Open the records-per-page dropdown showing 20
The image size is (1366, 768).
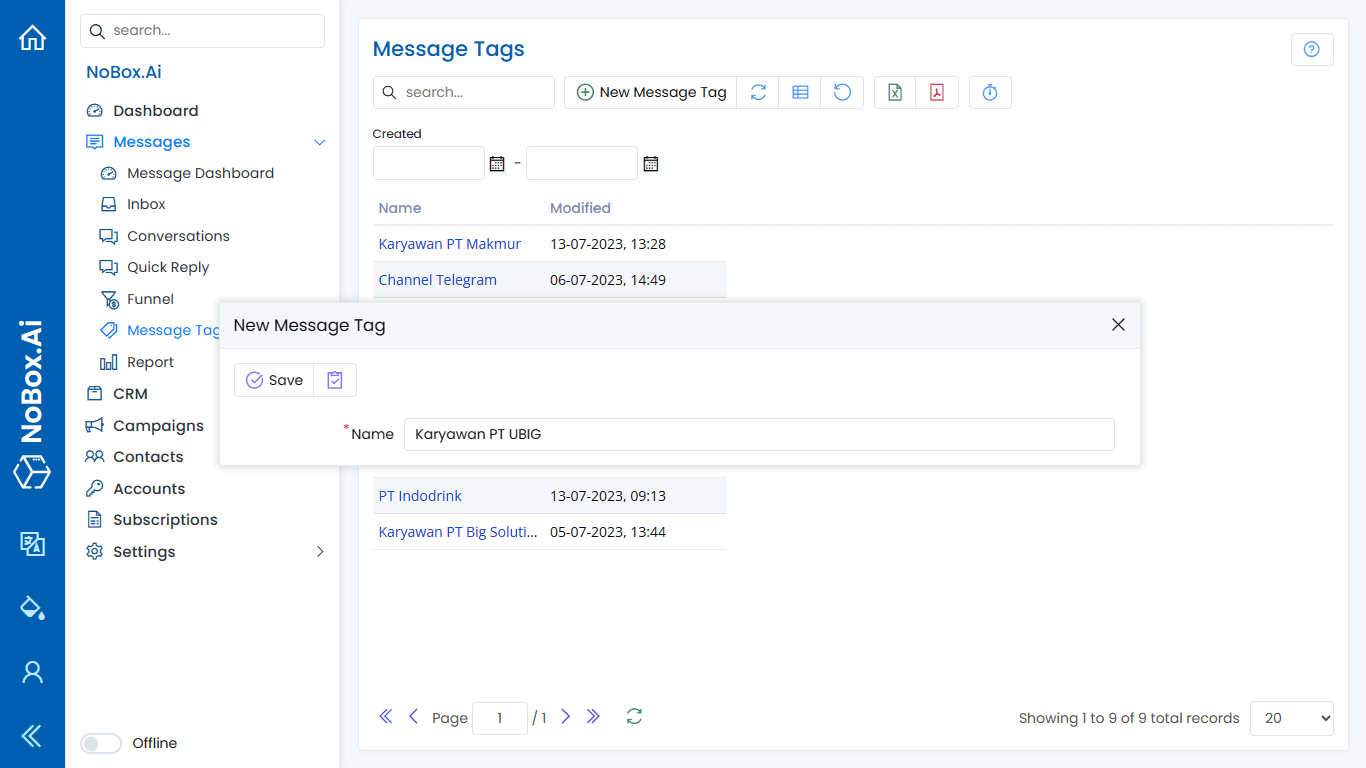(1291, 718)
